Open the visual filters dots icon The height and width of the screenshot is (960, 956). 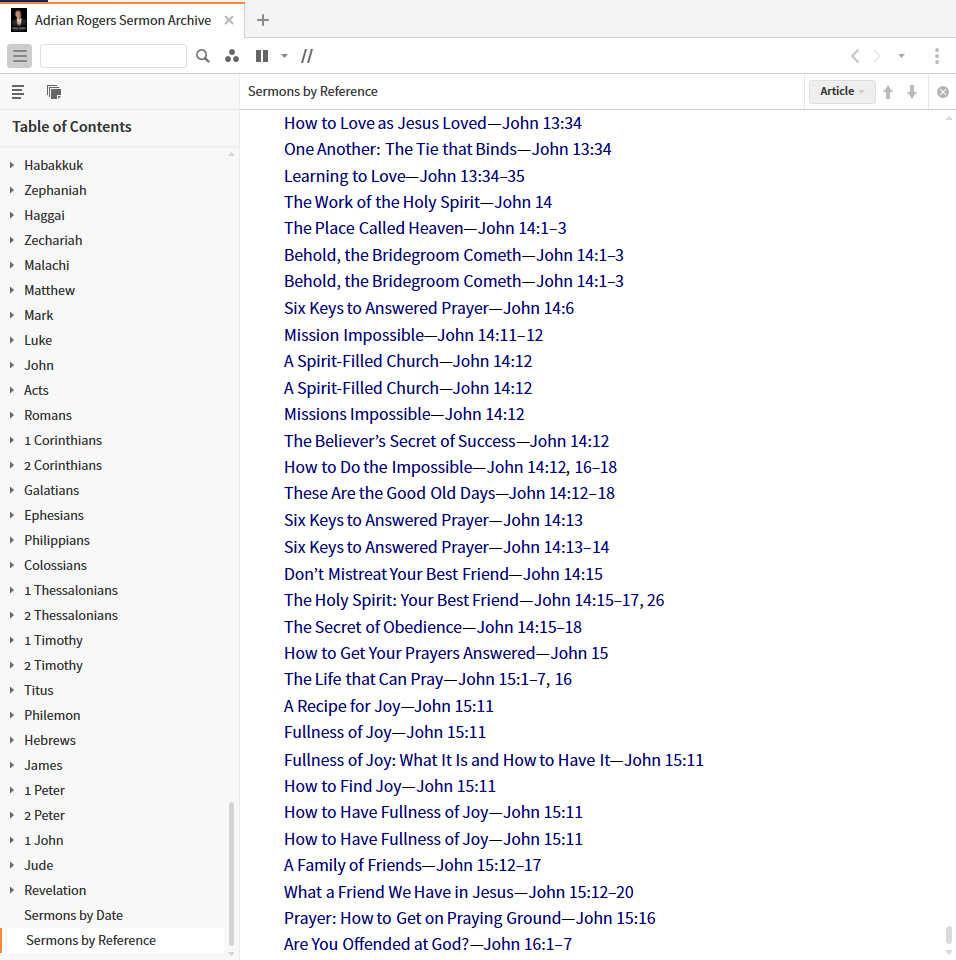click(232, 56)
